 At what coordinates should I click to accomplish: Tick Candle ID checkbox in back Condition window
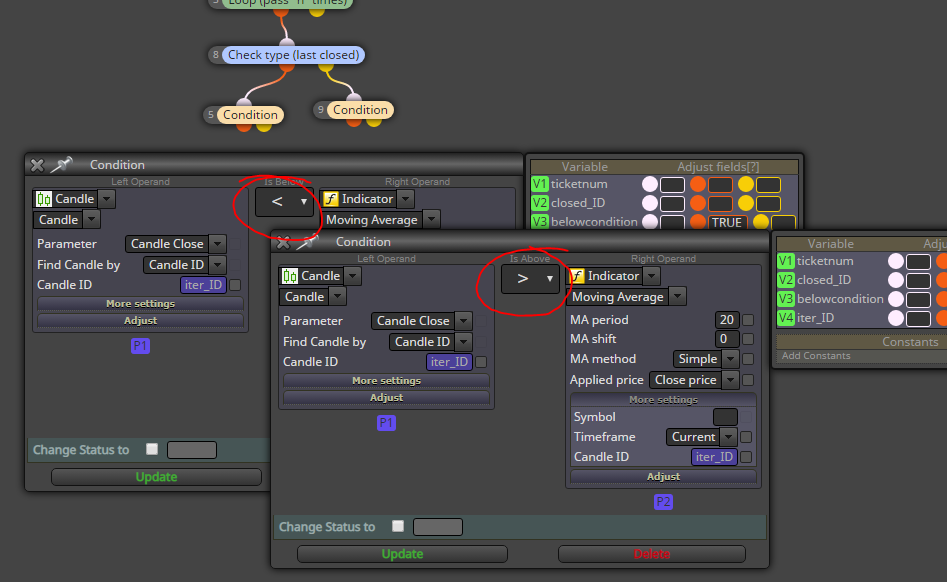coord(236,285)
